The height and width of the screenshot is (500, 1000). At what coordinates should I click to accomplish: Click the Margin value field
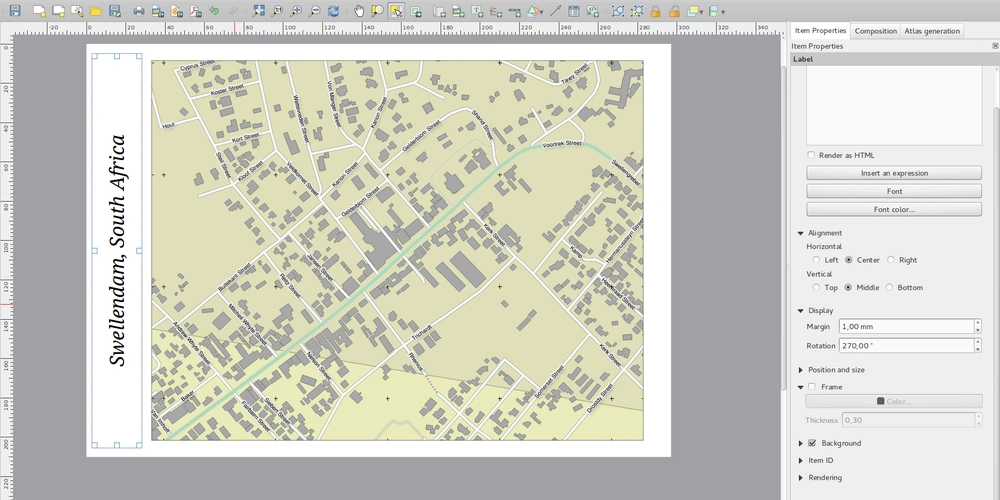906,326
